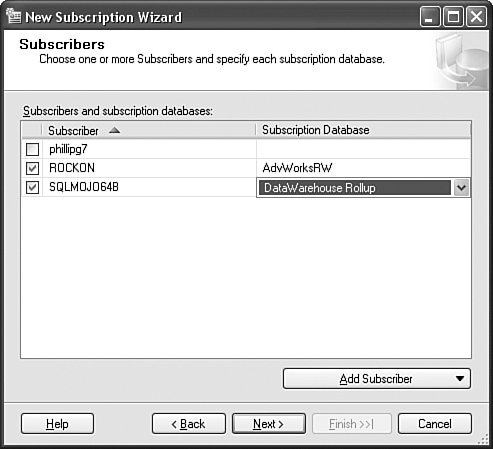
Task: Maximize the wizard window
Action: (x=453, y=16)
